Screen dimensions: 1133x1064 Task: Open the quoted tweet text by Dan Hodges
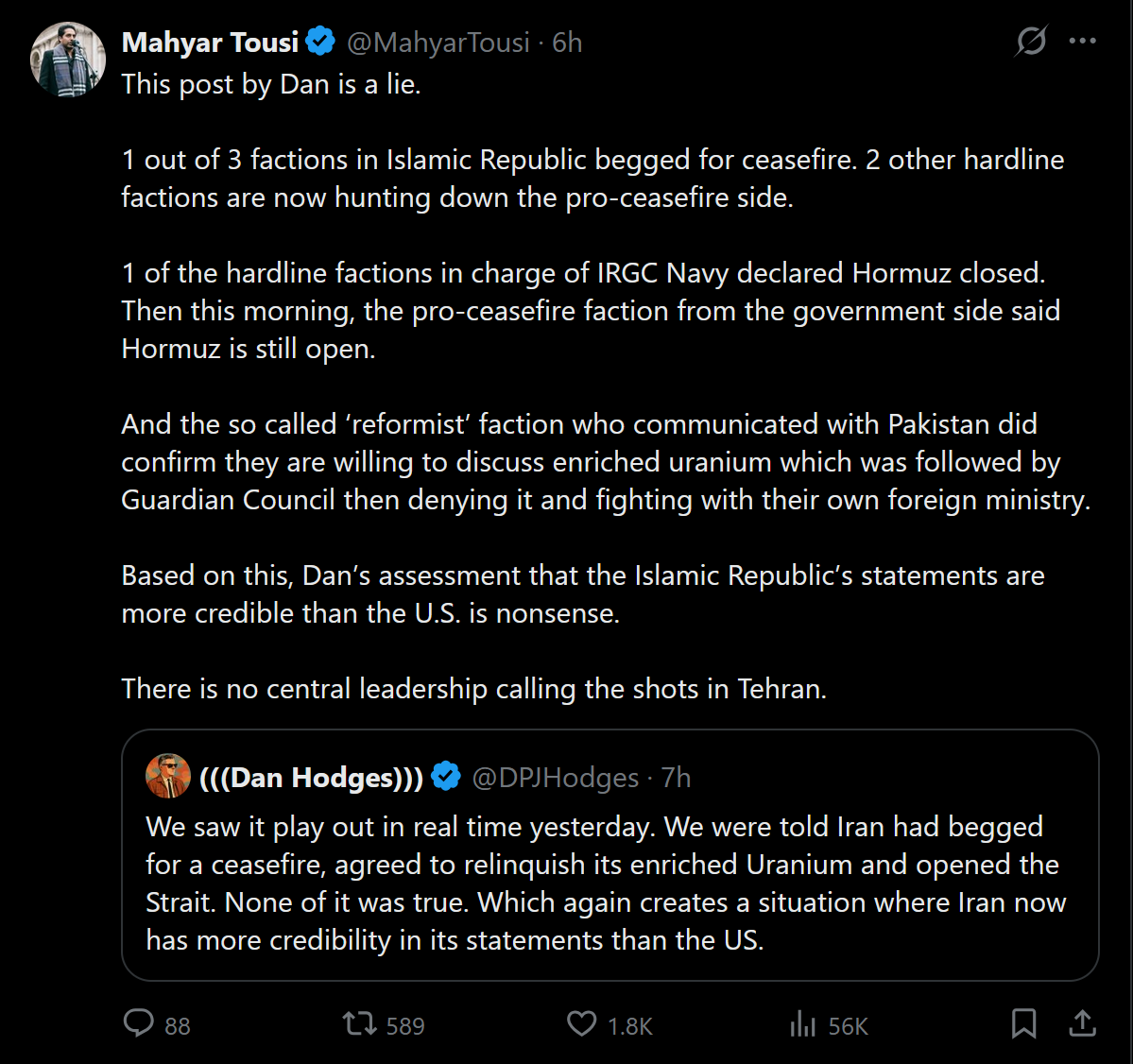pyautogui.click(x=605, y=884)
